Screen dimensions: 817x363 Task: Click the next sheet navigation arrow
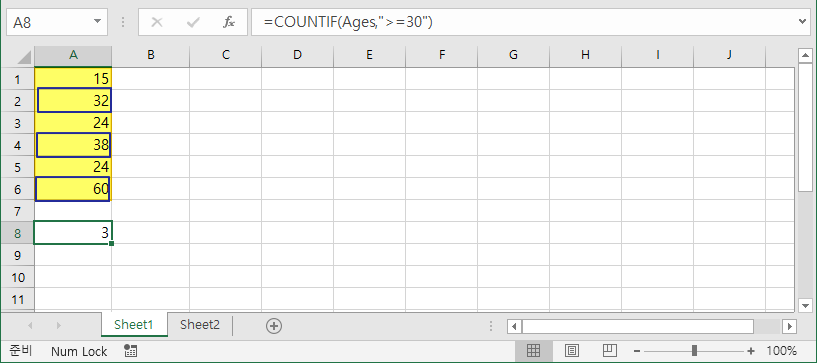(58, 326)
